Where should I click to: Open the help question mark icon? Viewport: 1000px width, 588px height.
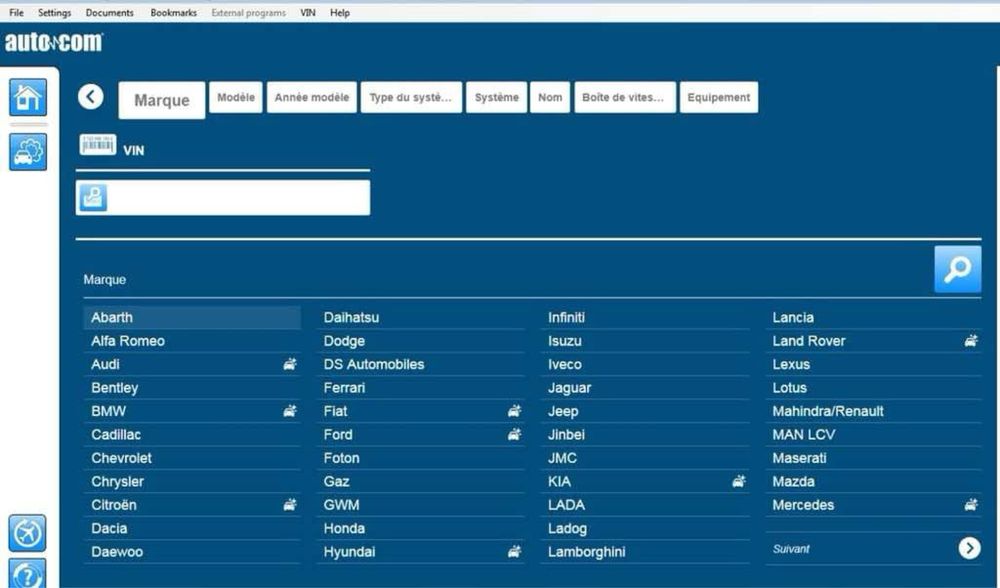pyautogui.click(x=27, y=574)
